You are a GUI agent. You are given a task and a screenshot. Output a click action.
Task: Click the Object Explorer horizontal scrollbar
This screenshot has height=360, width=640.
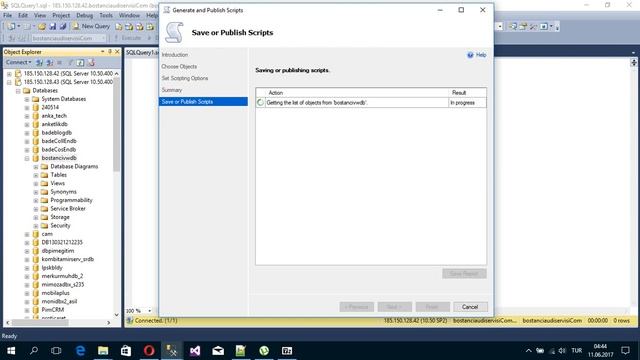tap(40, 322)
